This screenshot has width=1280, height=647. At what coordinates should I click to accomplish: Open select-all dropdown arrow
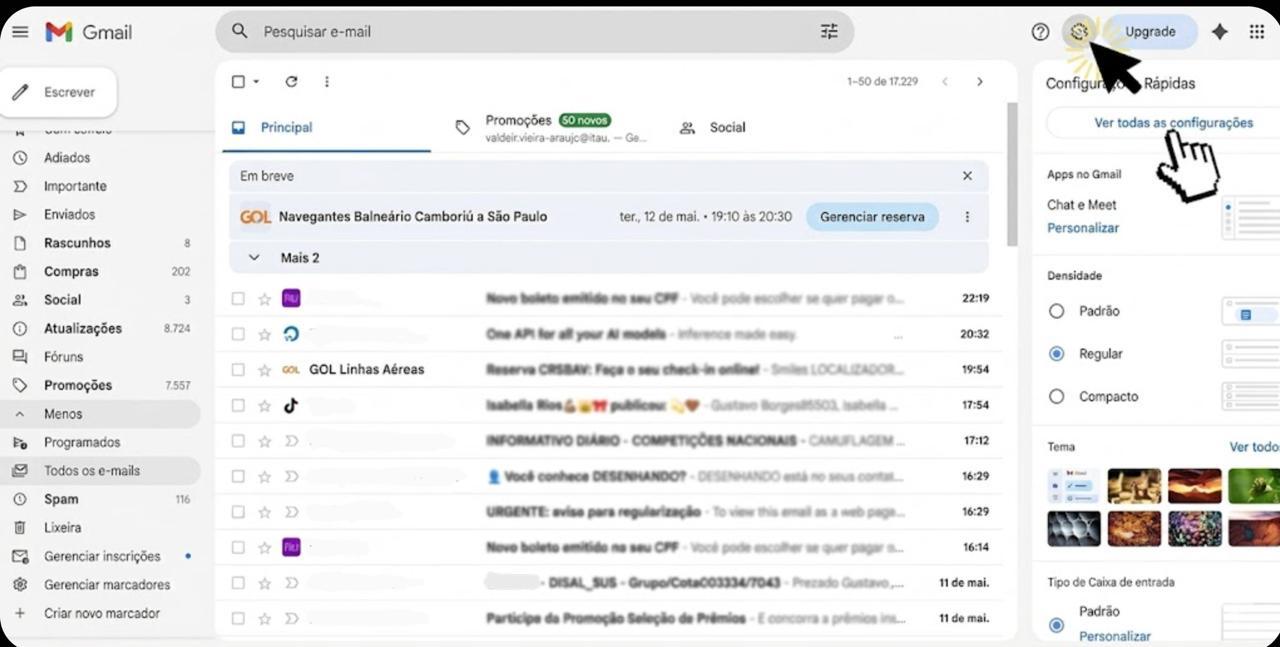(x=256, y=82)
